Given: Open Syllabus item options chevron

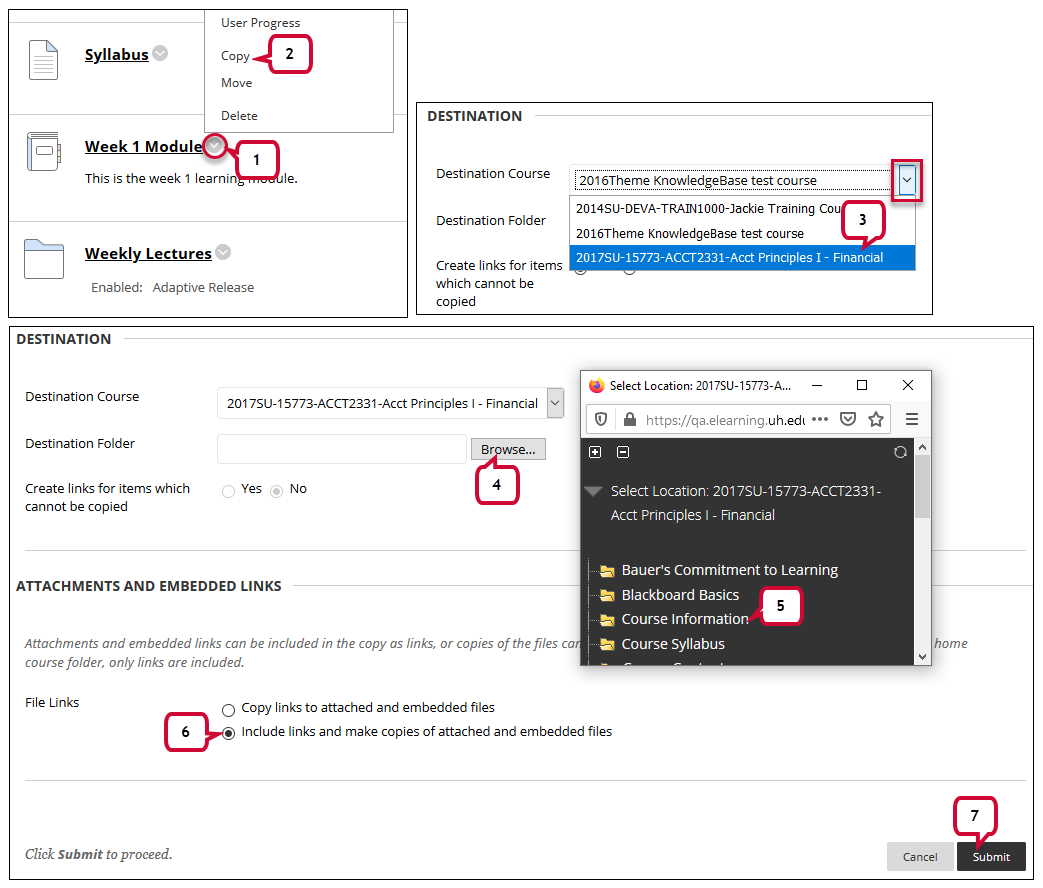Looking at the screenshot, I should tap(160, 53).
